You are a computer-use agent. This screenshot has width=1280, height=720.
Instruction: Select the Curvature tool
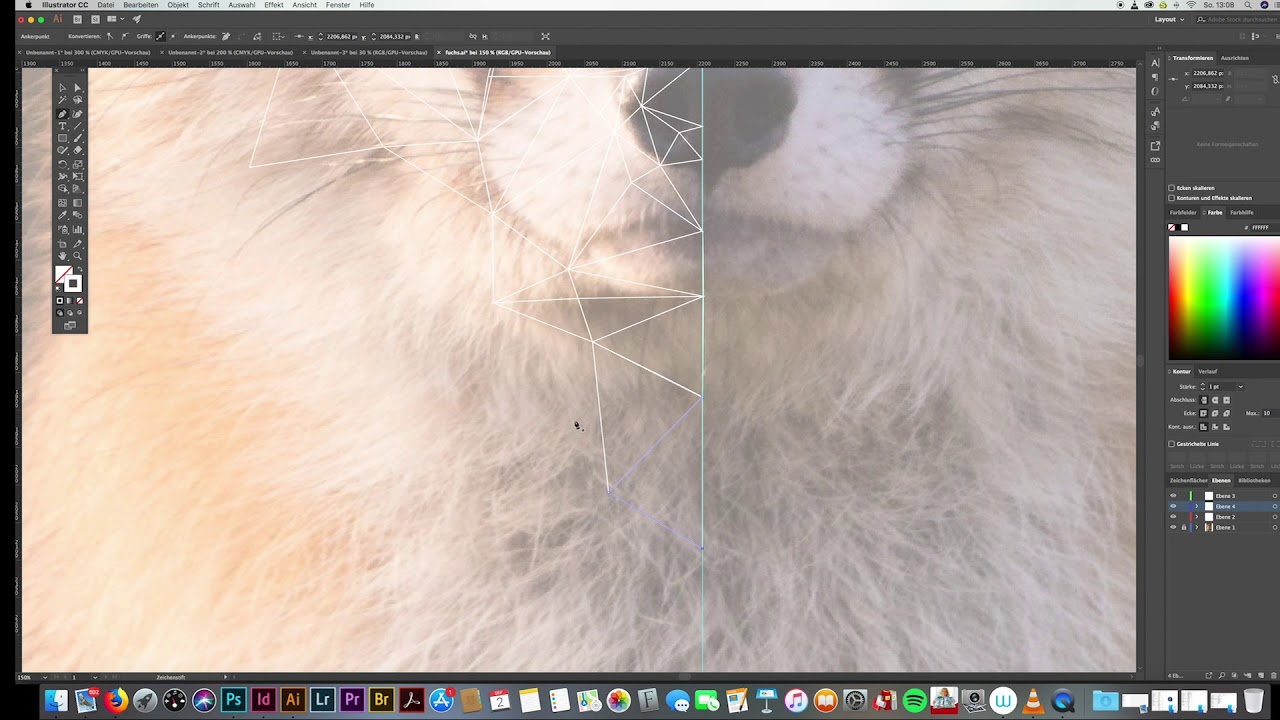(x=77, y=114)
